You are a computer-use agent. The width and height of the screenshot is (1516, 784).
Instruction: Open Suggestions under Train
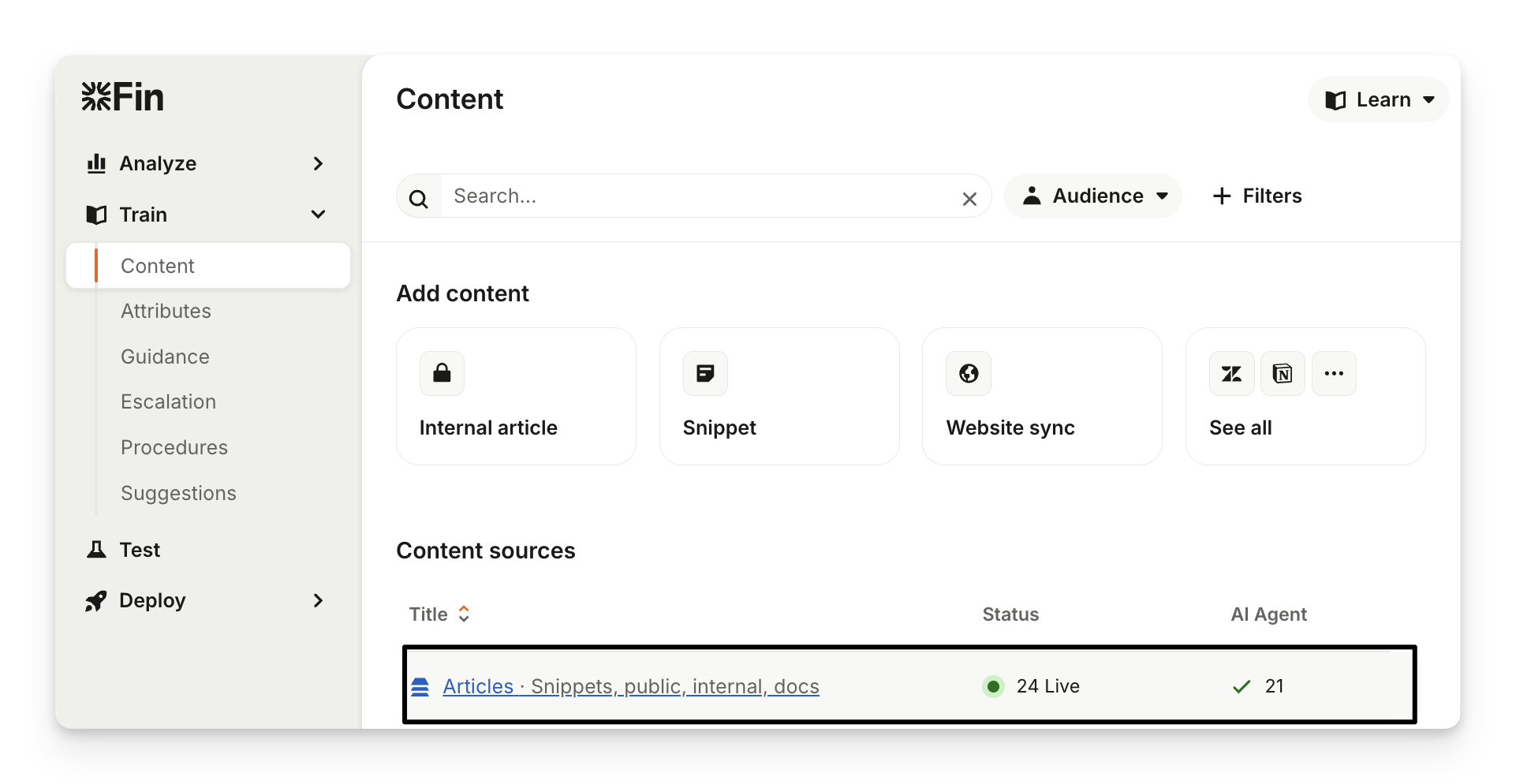178,493
